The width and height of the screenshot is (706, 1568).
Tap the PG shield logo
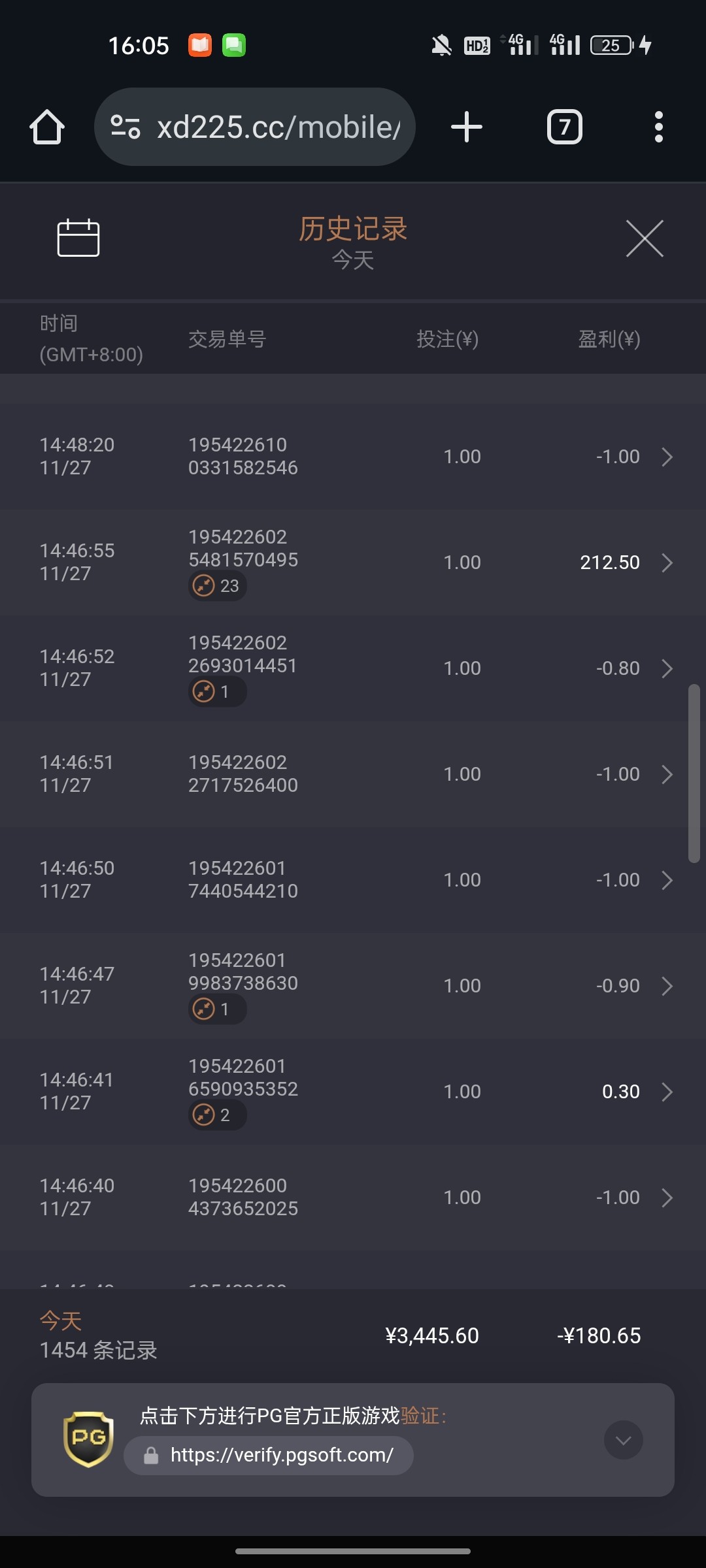point(88,1439)
